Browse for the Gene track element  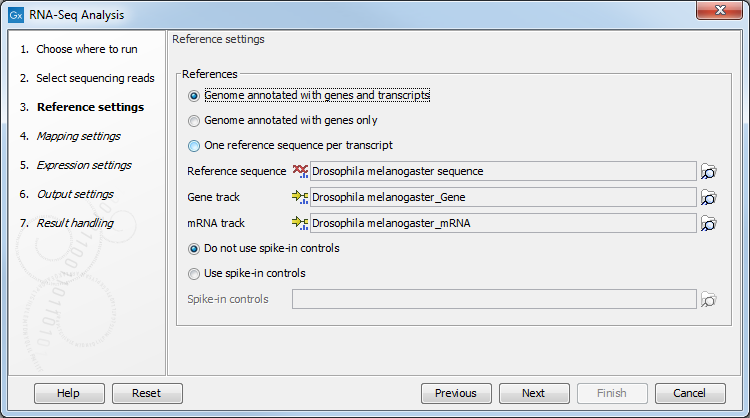pyautogui.click(x=708, y=197)
